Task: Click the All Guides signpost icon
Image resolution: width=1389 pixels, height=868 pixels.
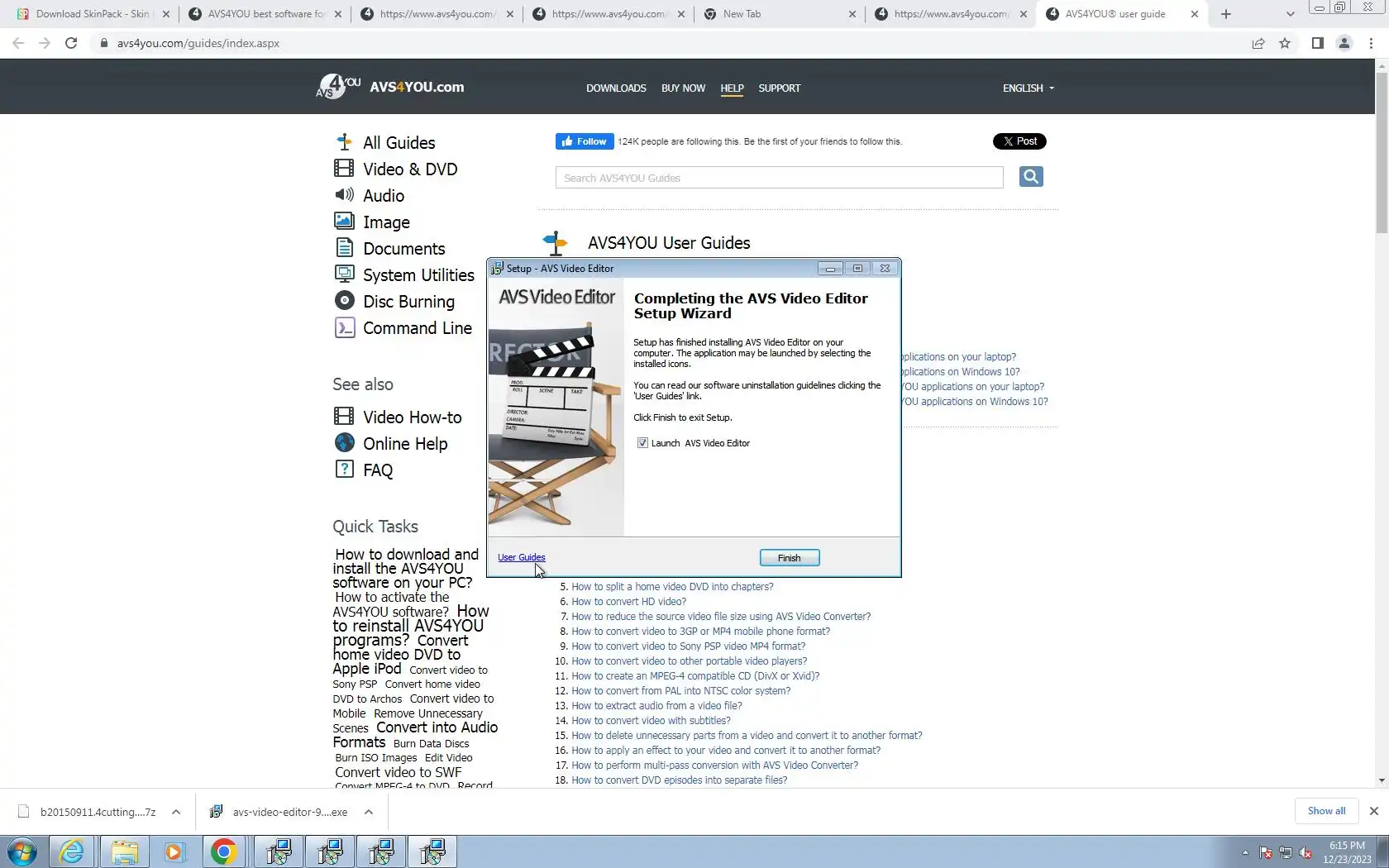Action: pyautogui.click(x=344, y=142)
